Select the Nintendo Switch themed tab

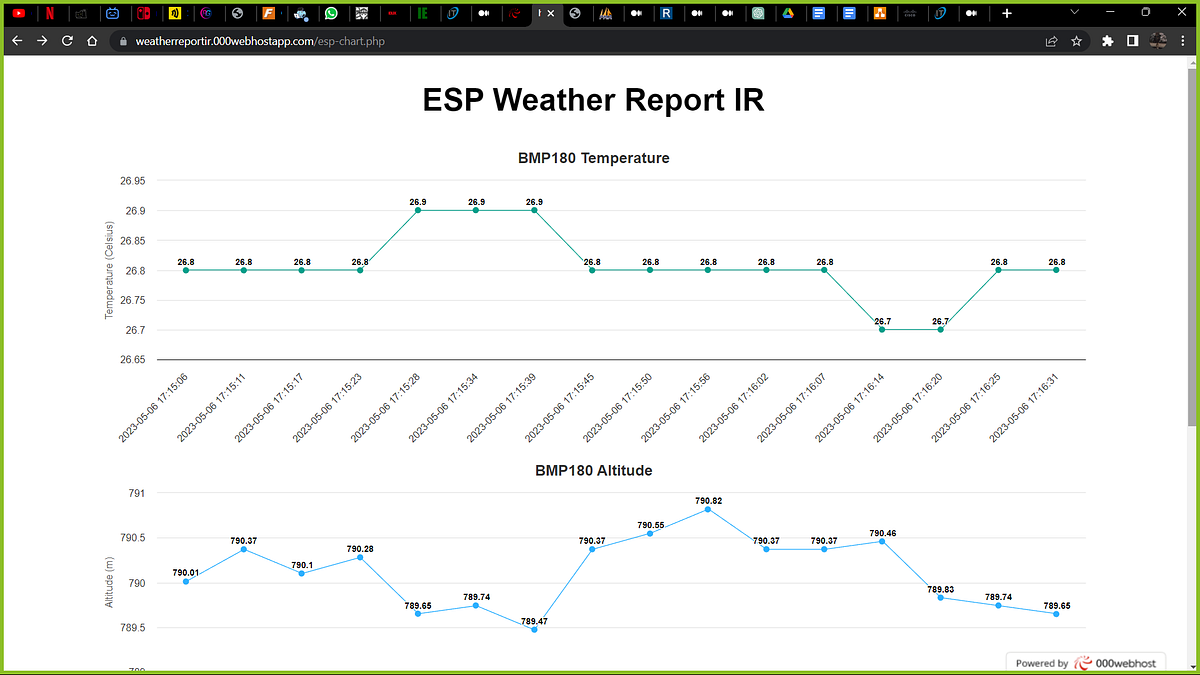[x=142, y=13]
